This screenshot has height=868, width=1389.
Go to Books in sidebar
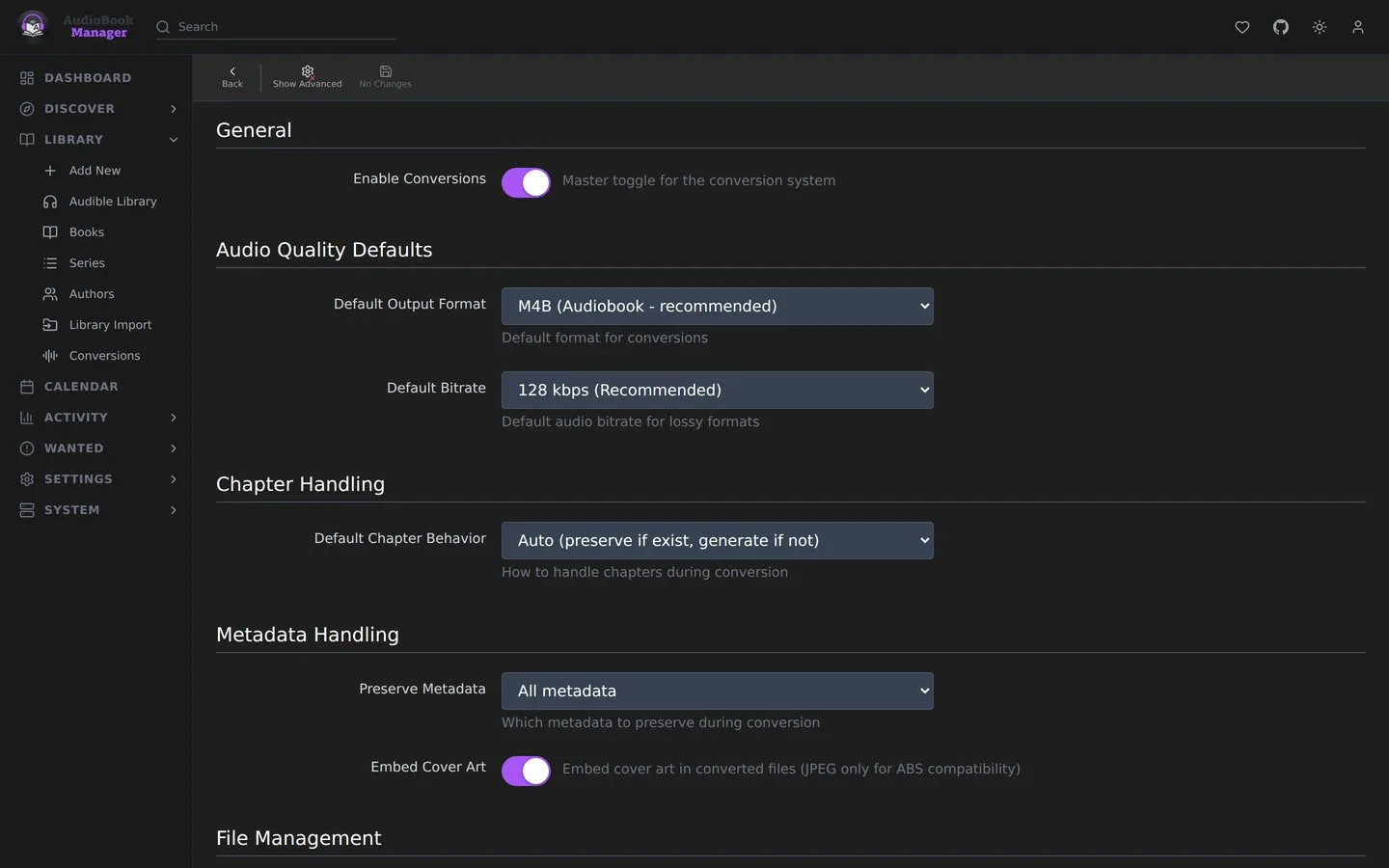pyautogui.click(x=87, y=232)
